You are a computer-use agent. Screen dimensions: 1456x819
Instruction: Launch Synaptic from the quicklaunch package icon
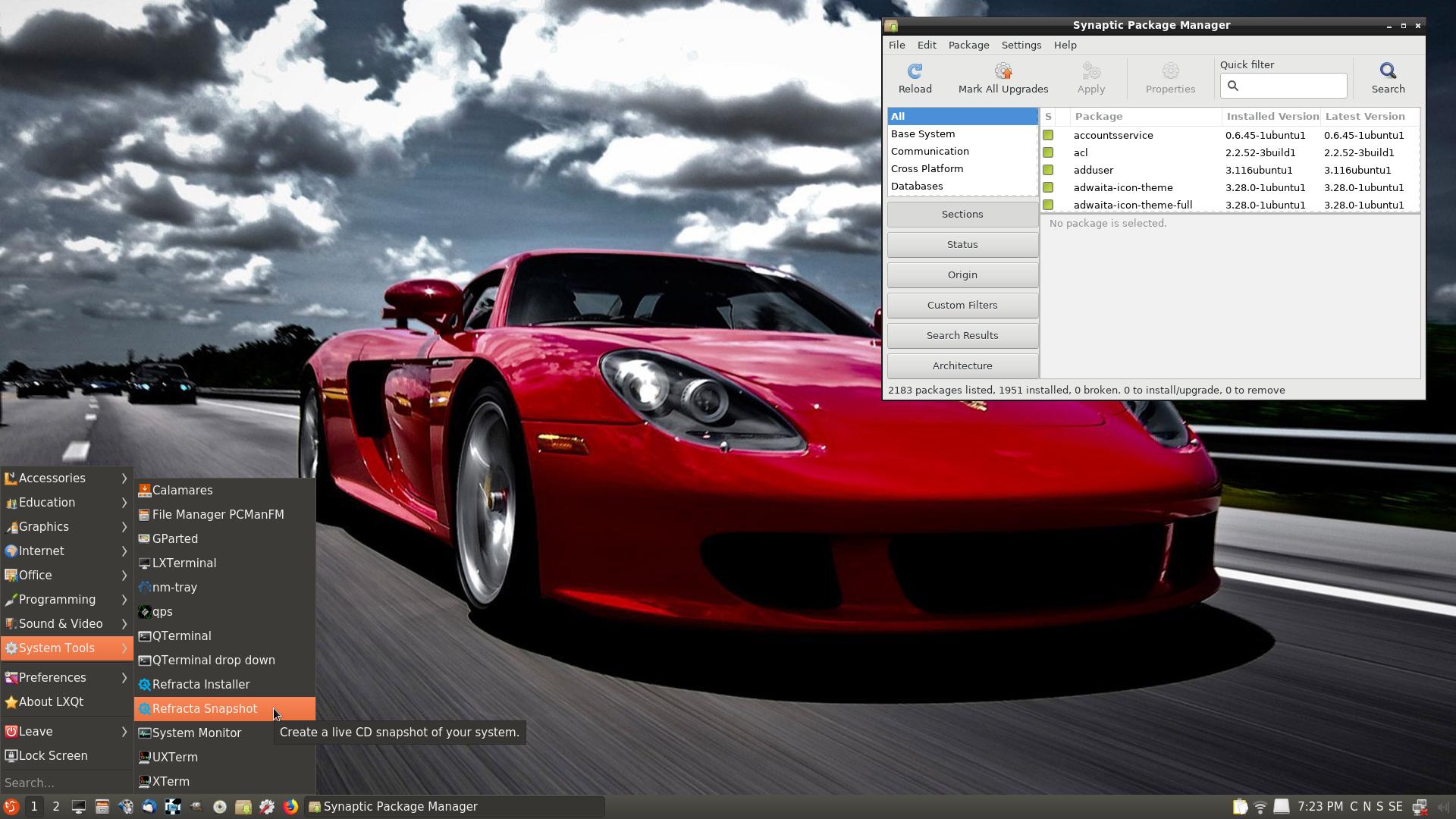point(243,807)
